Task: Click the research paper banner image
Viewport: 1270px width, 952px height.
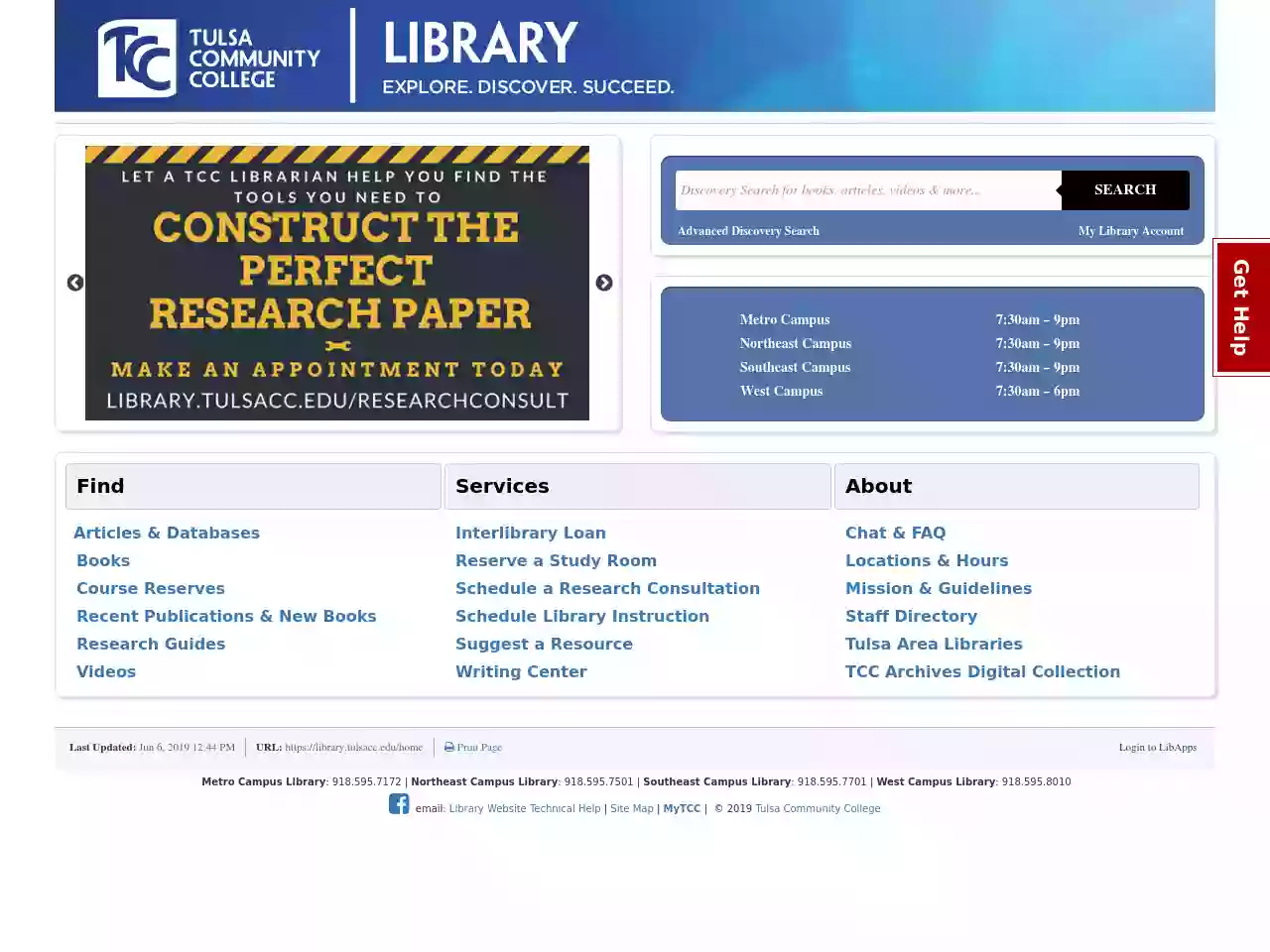Action: coord(337,283)
